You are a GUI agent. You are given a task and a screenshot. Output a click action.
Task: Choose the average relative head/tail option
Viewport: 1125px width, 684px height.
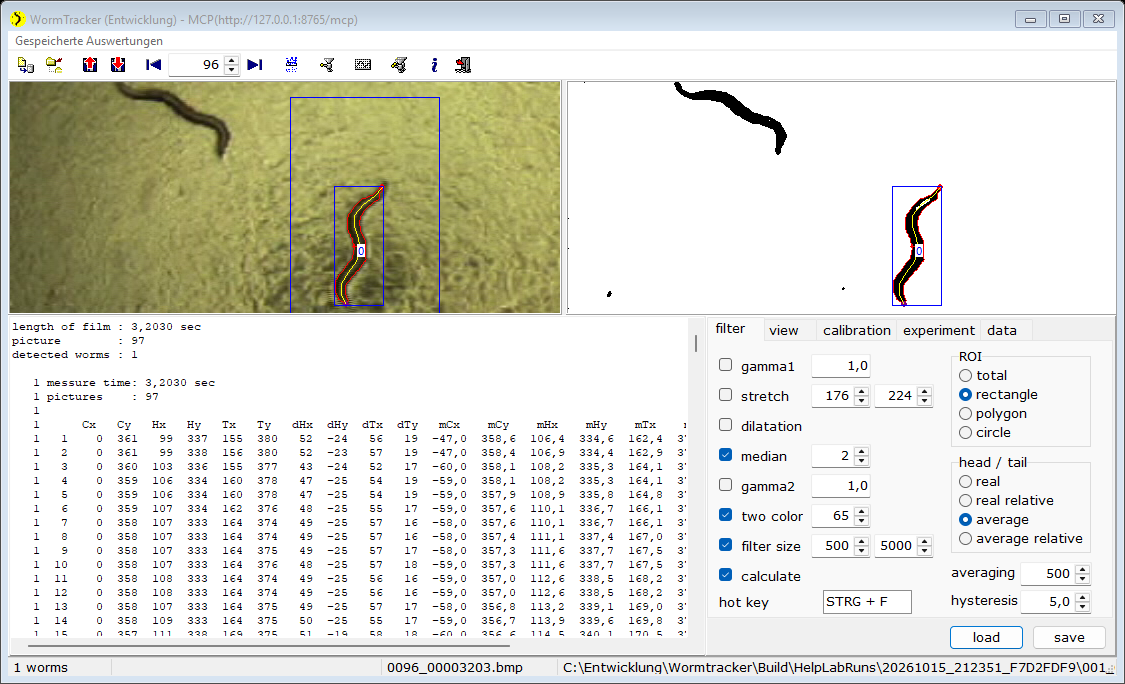[966, 539]
